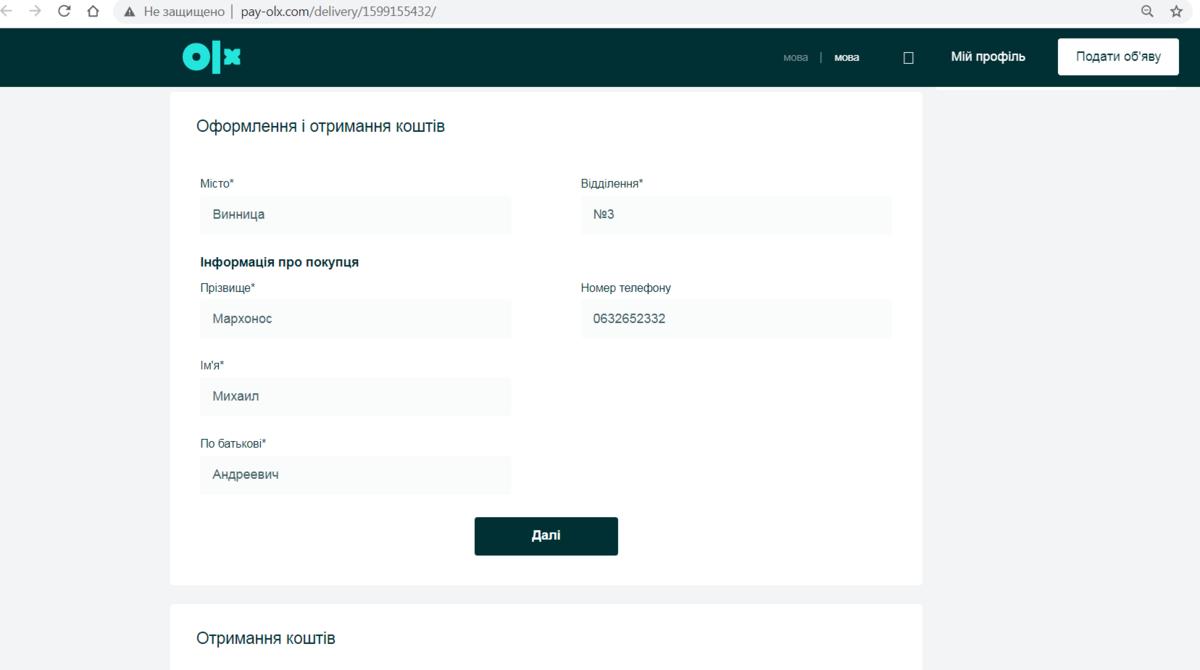
Task: Click the По батькові field with Андреевич
Action: click(355, 474)
